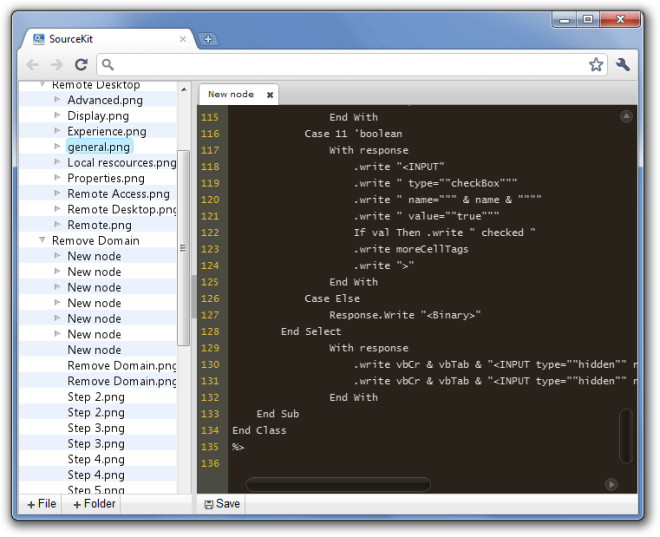Close the SourceKit browser tab
The image size is (660, 537).
(183, 39)
